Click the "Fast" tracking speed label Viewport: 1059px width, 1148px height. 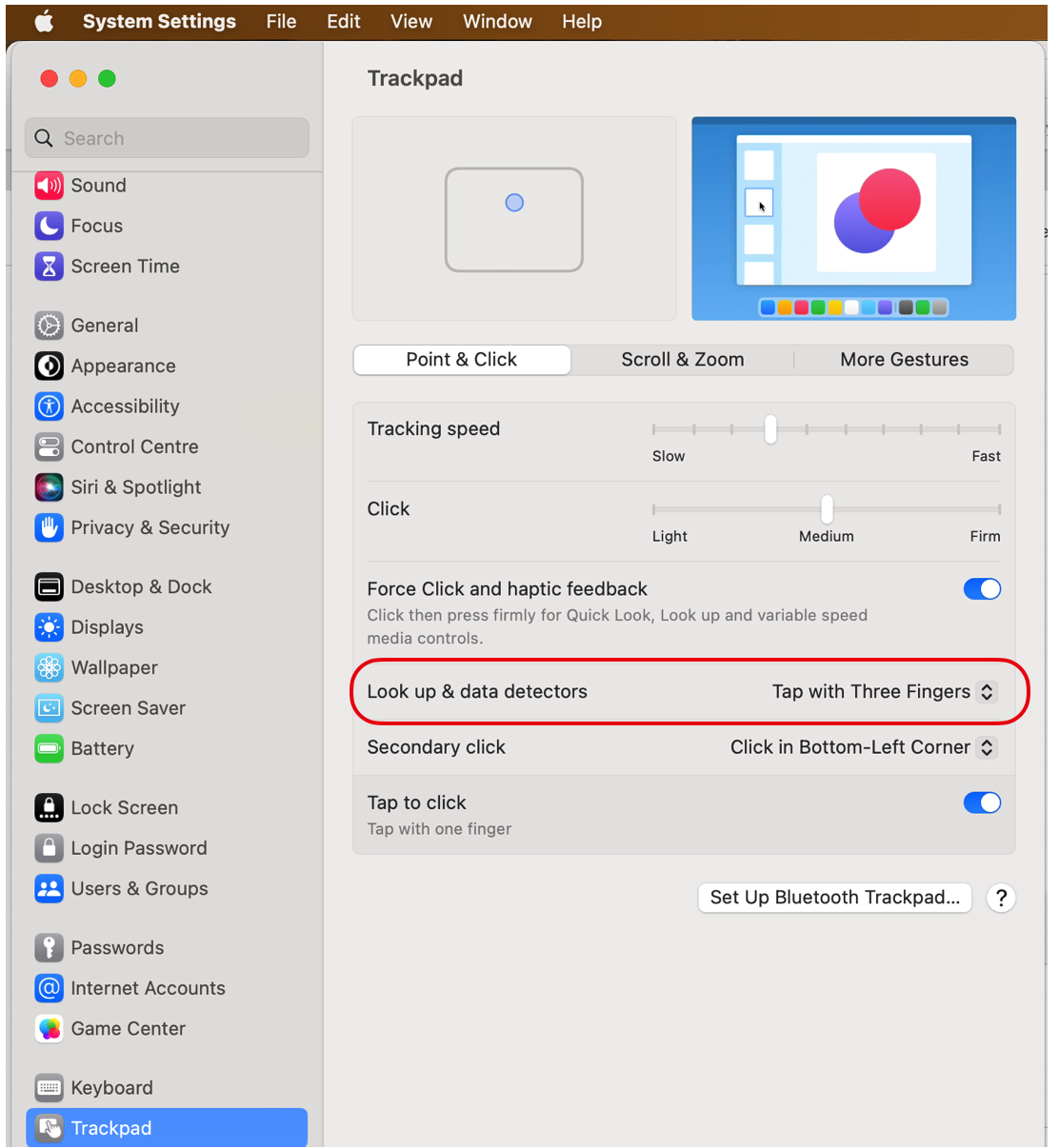click(986, 456)
